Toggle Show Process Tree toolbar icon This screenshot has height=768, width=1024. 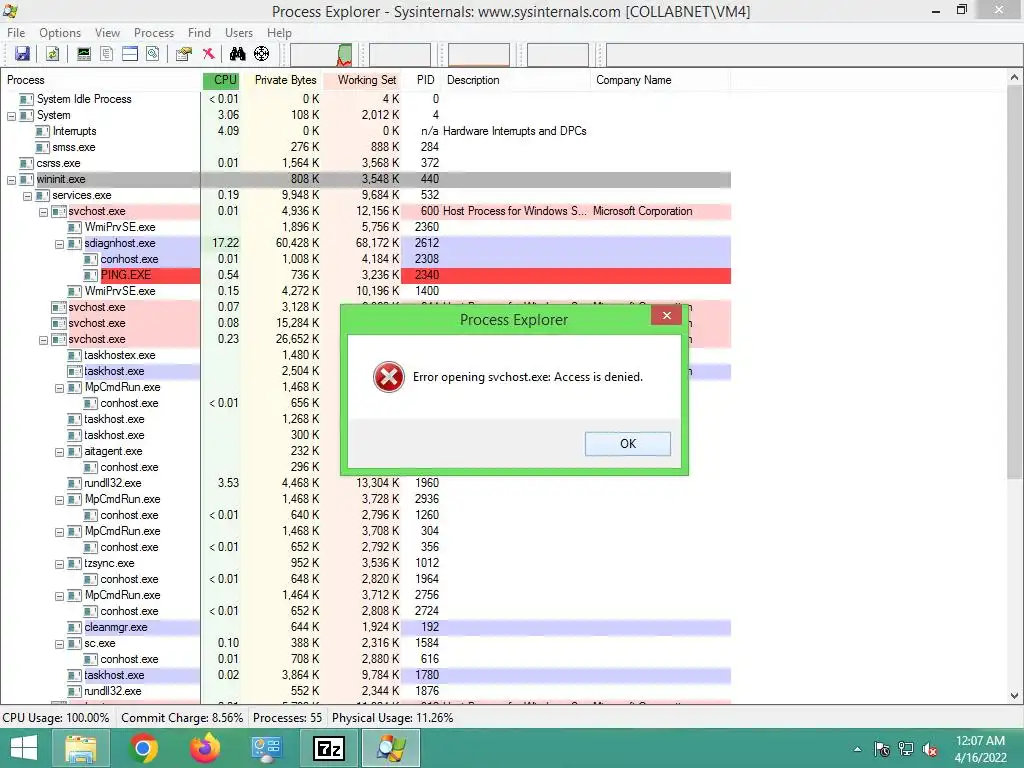point(106,54)
